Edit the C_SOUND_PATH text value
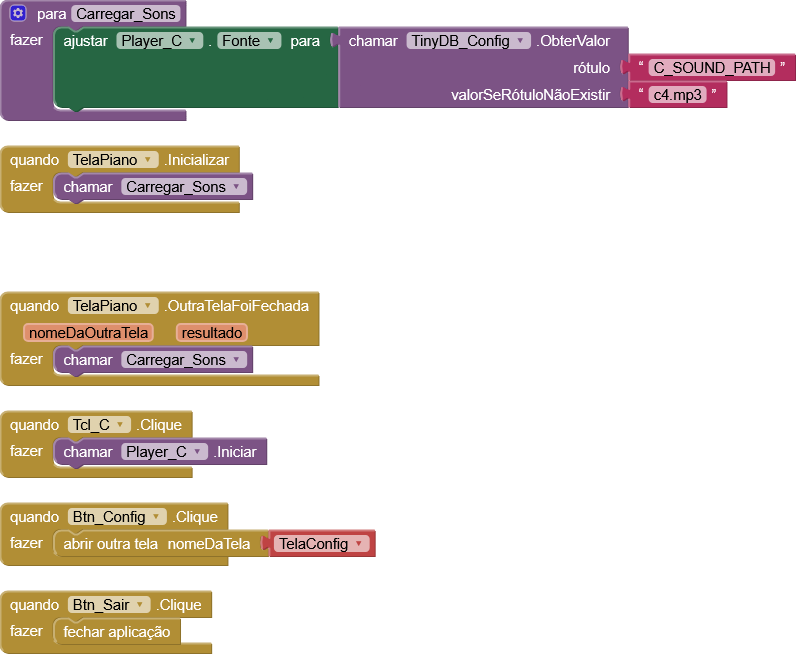This screenshot has height=654, width=796. click(712, 68)
